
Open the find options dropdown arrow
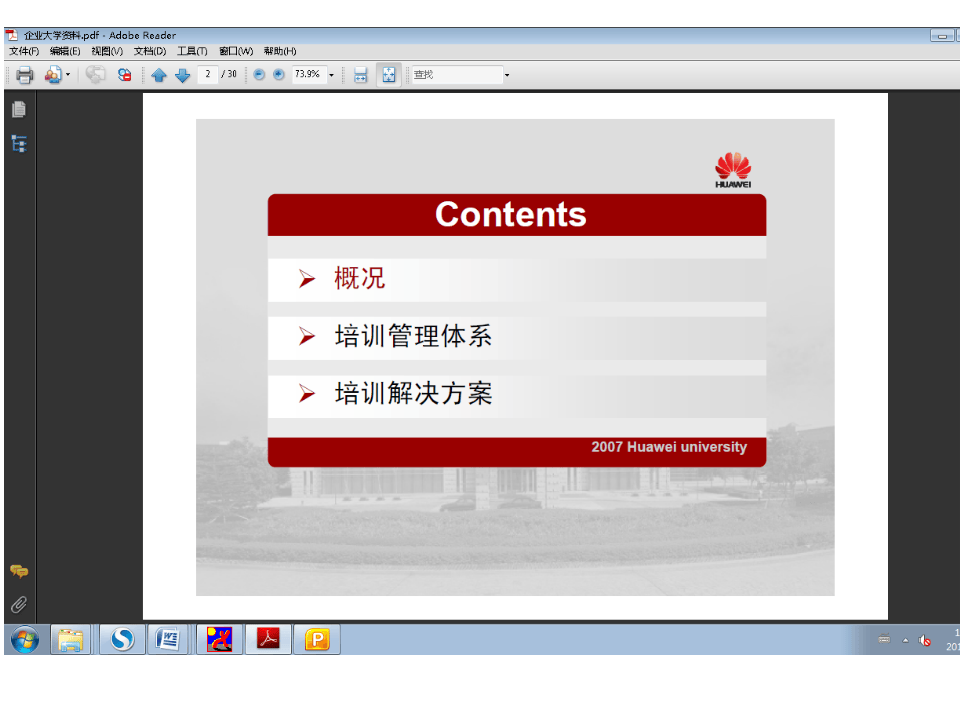coord(507,75)
